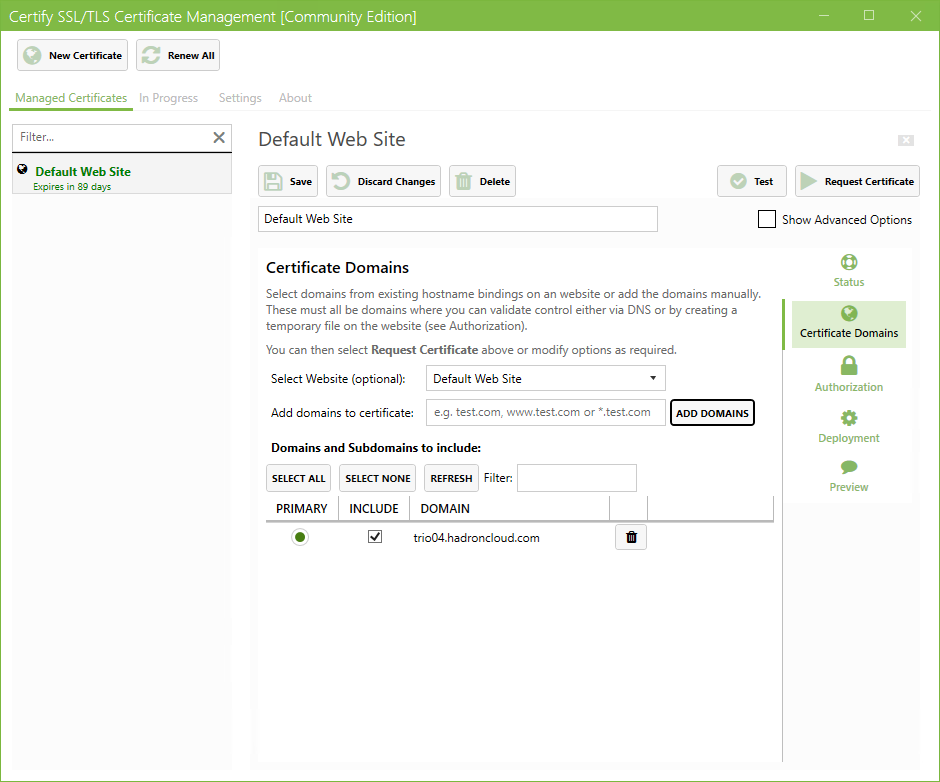Screen dimensions: 940x782
Task: Close the Certify window
Action: [915, 16]
